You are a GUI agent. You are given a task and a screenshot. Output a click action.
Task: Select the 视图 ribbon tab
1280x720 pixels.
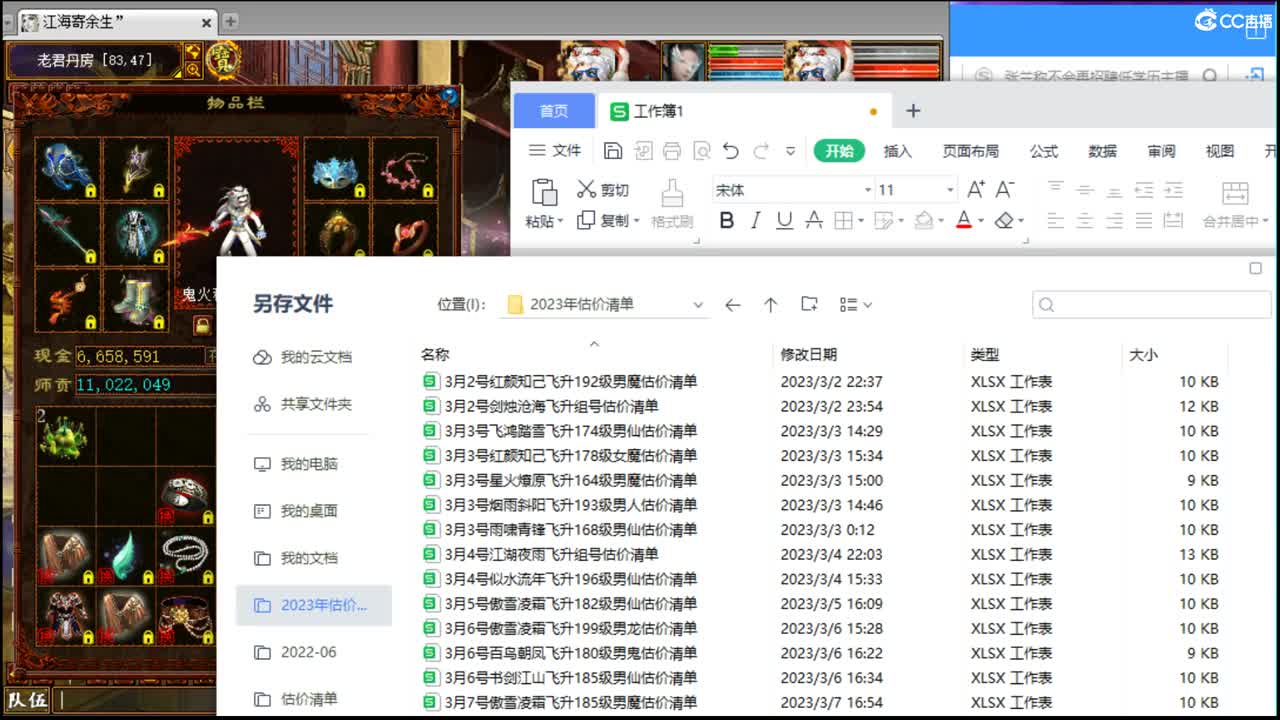pos(1220,151)
